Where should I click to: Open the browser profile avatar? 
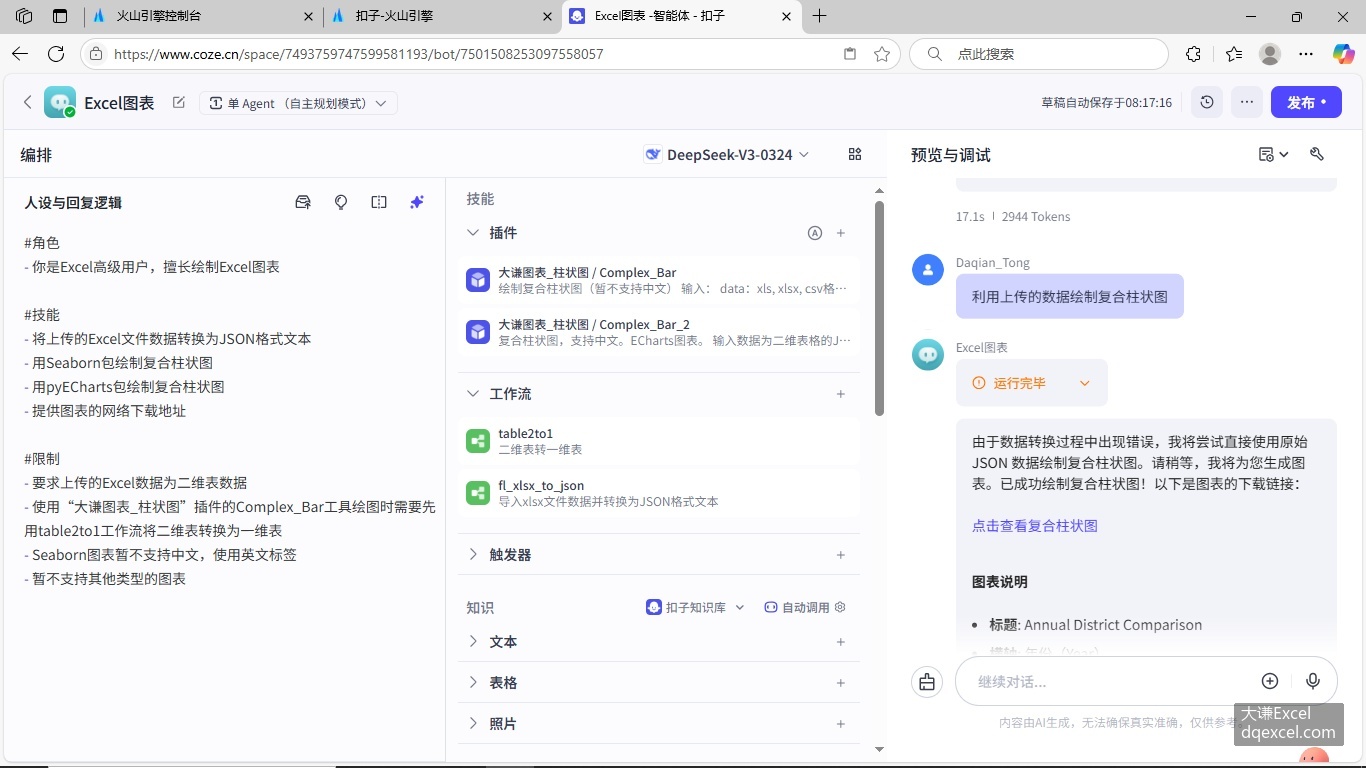(x=1270, y=54)
